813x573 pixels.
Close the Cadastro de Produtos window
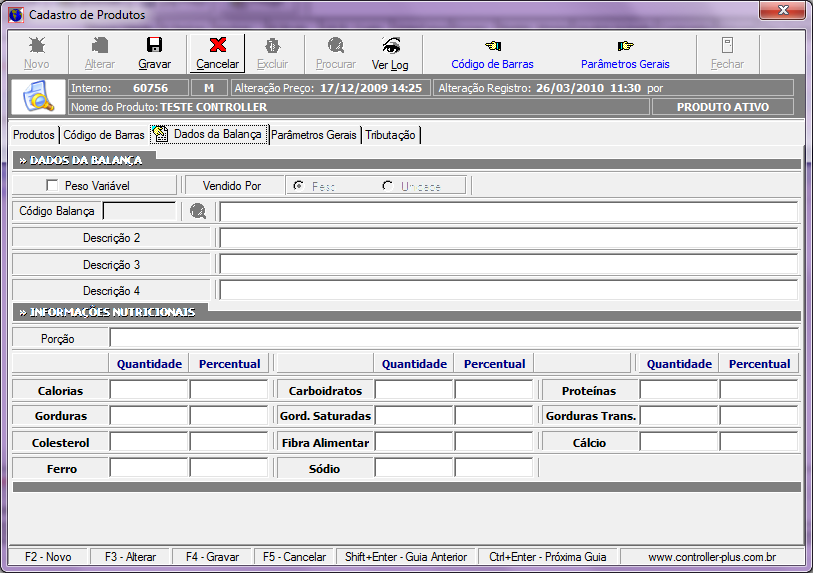point(783,10)
